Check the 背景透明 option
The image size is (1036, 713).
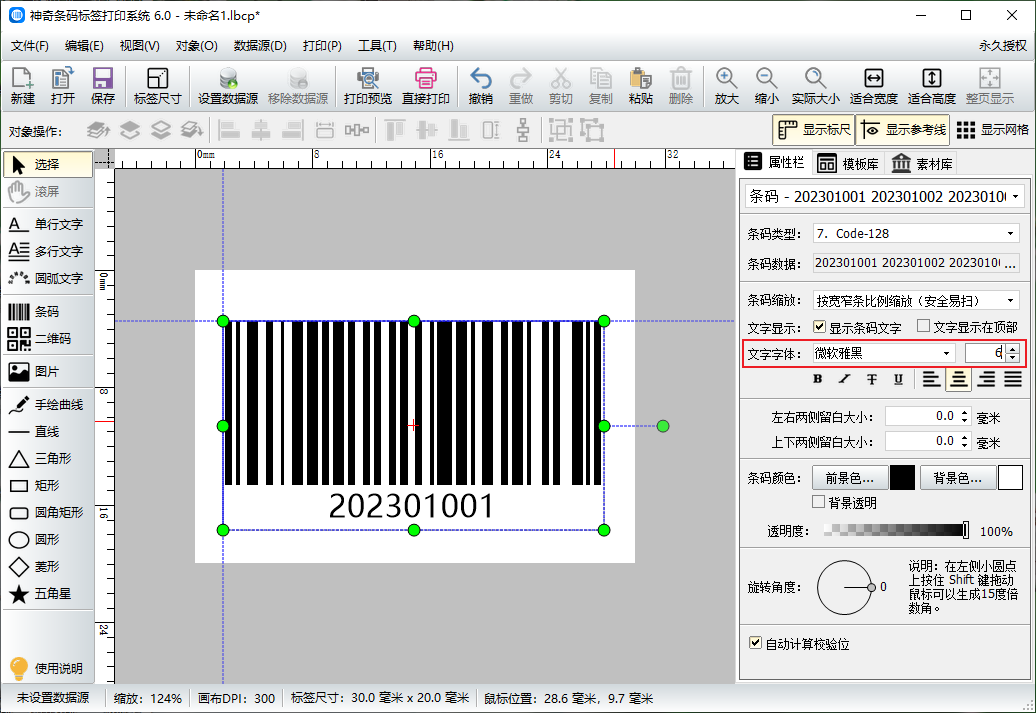click(x=819, y=502)
